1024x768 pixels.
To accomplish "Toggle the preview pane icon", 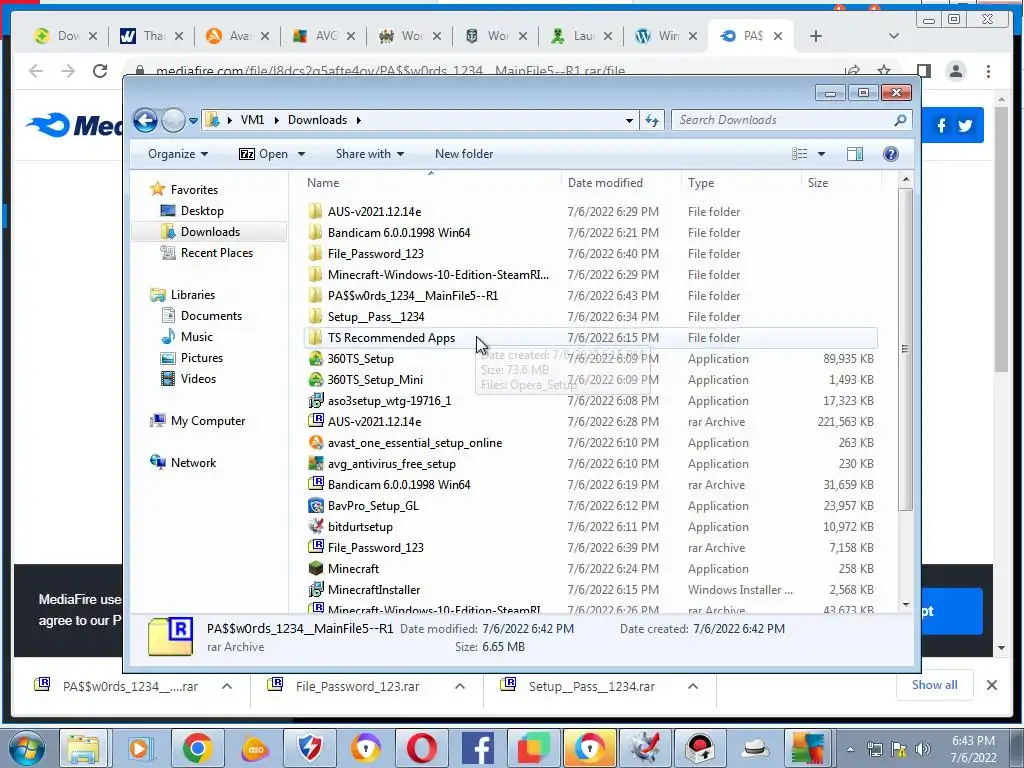I will click(854, 154).
